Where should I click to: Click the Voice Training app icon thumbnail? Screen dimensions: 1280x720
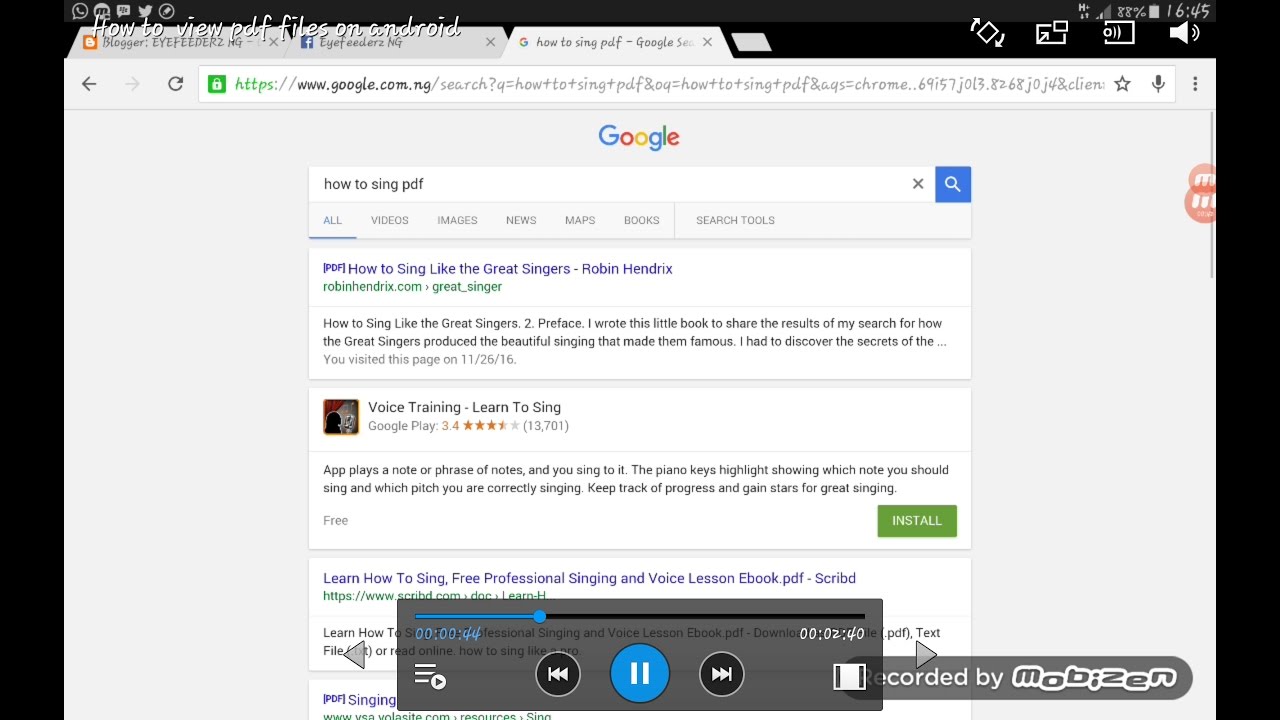tap(341, 417)
